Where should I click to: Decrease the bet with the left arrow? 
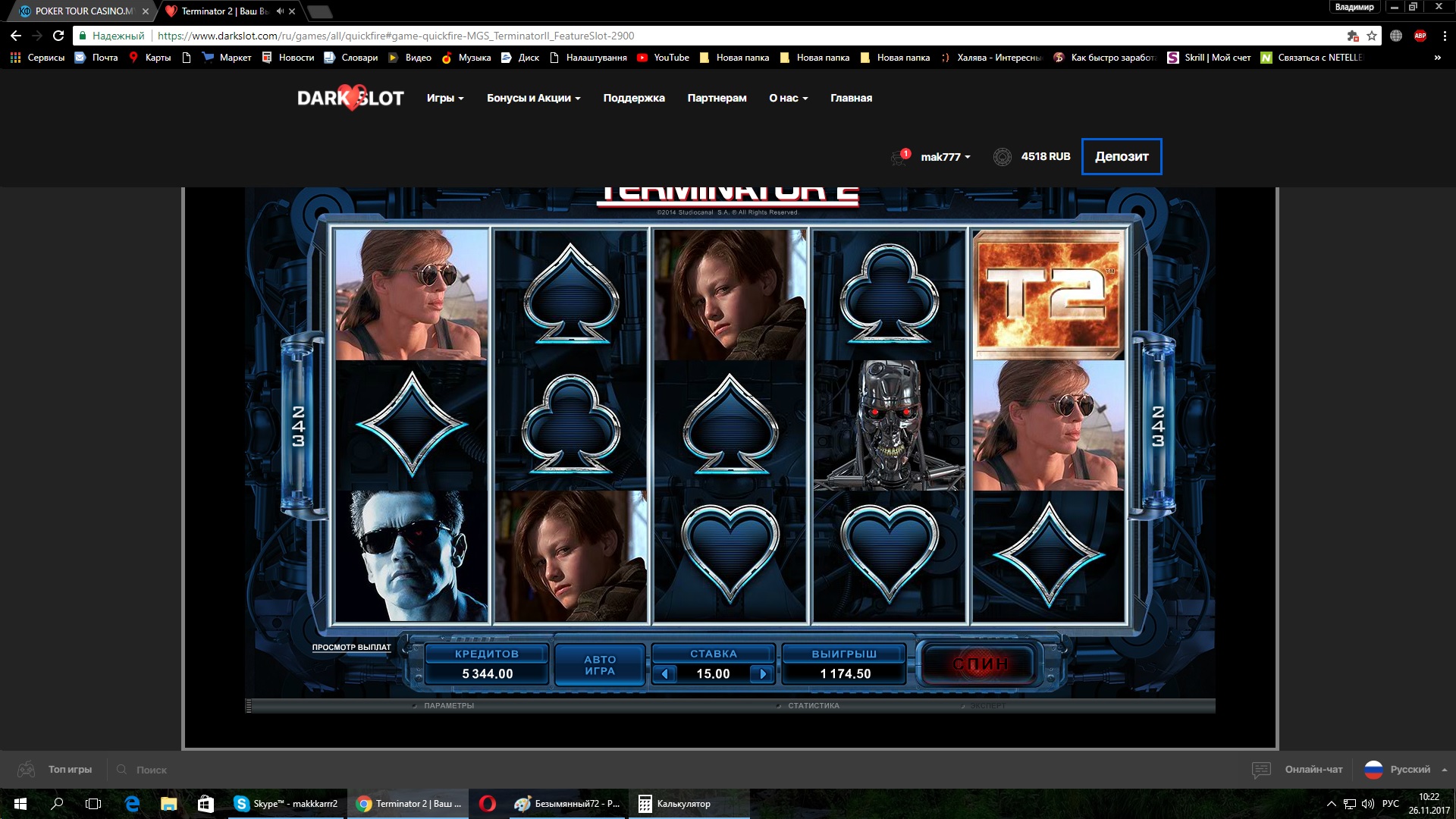(x=665, y=673)
